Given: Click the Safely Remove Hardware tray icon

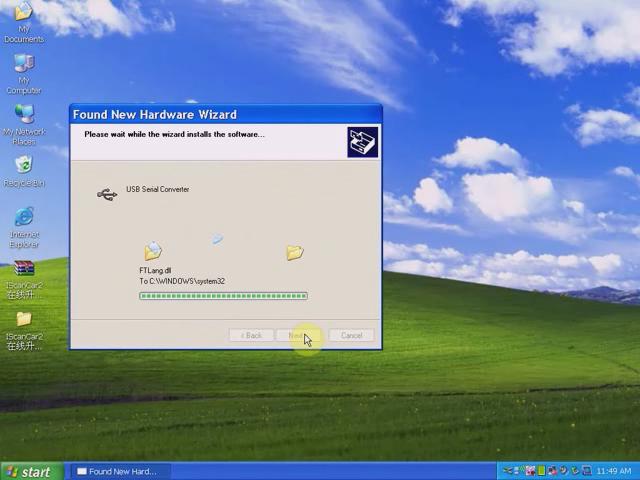Looking at the screenshot, I should point(575,471).
